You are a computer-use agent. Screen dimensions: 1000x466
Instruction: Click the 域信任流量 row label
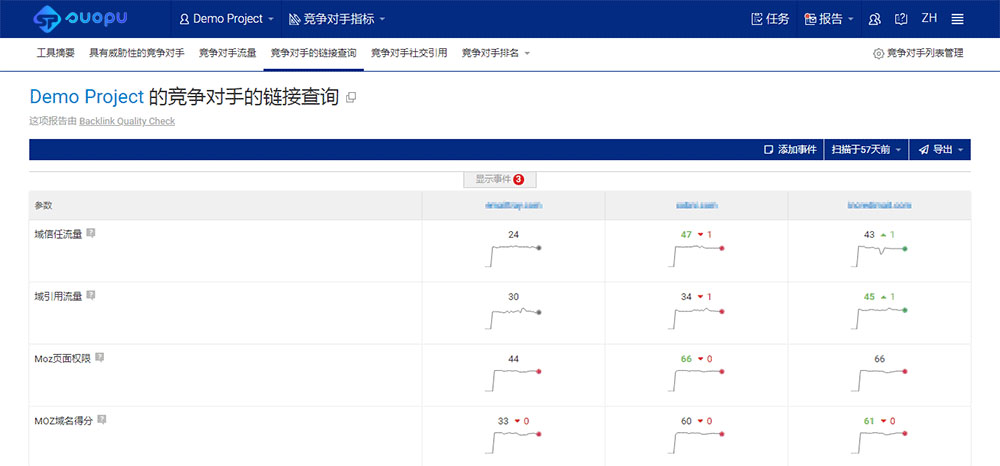coord(59,234)
